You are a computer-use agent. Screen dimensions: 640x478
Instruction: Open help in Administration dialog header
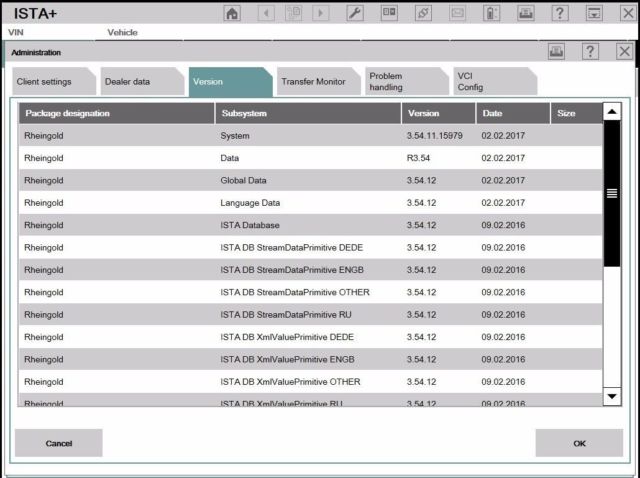point(591,51)
